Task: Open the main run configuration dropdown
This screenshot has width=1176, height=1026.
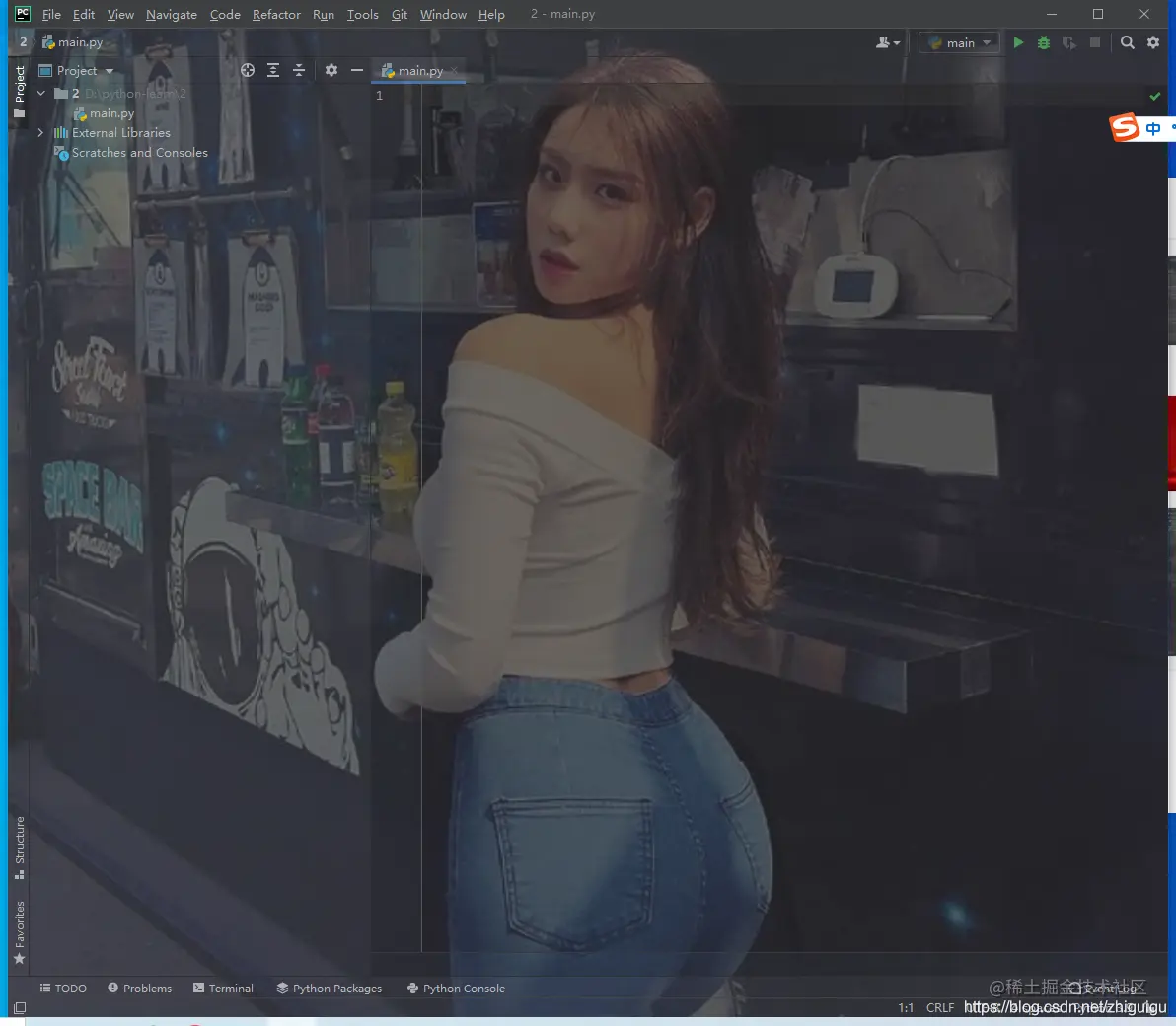Action: [x=958, y=42]
